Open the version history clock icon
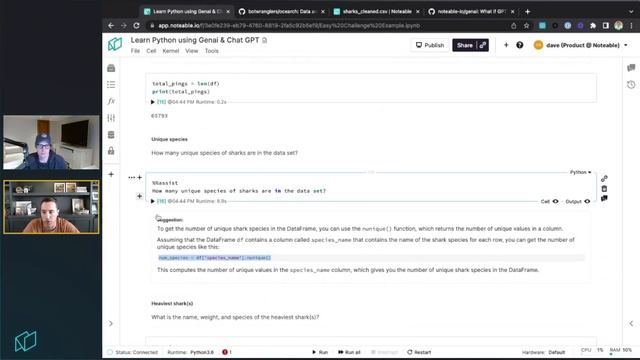 tap(631, 84)
